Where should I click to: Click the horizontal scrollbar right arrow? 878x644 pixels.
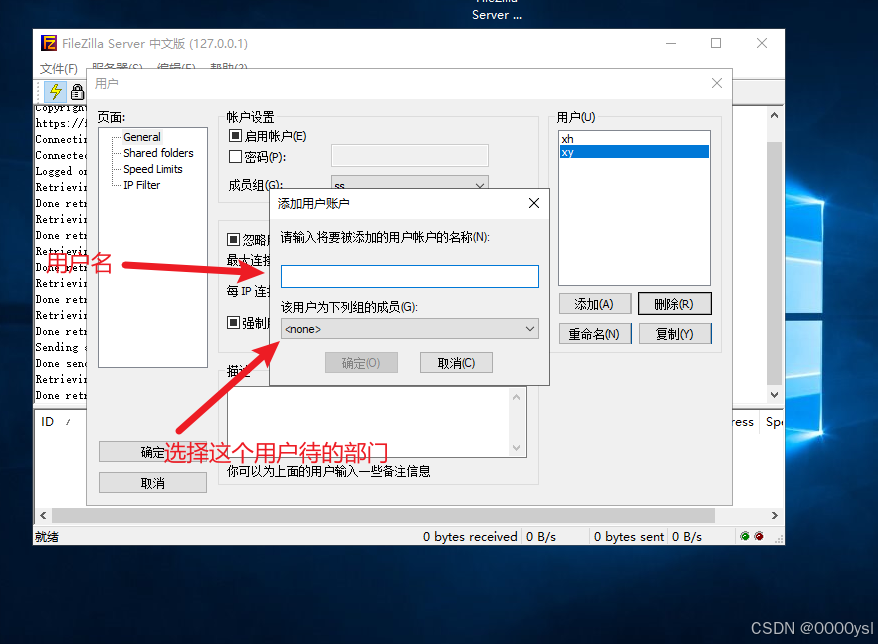[x=774, y=515]
